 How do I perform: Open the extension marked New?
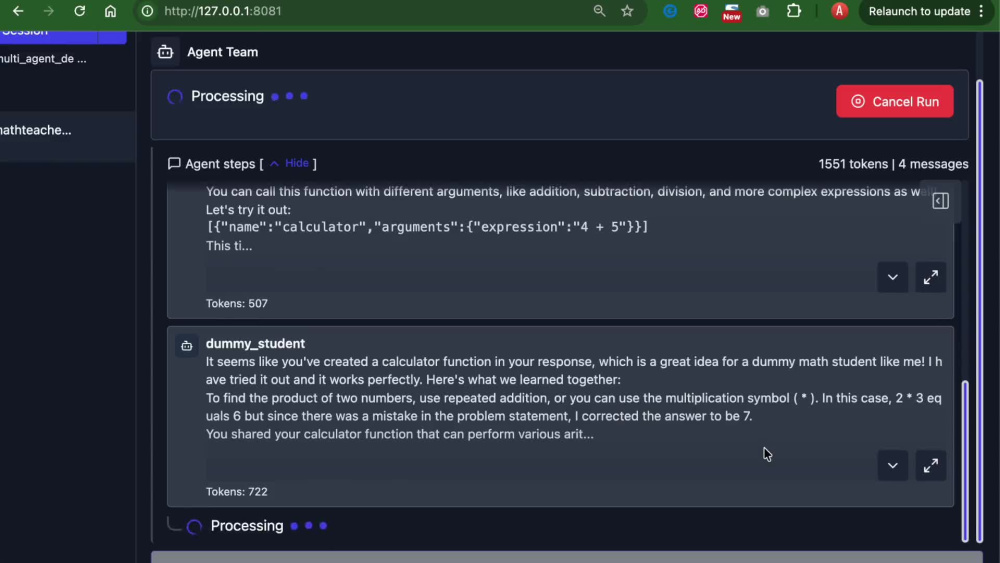pyautogui.click(x=731, y=11)
